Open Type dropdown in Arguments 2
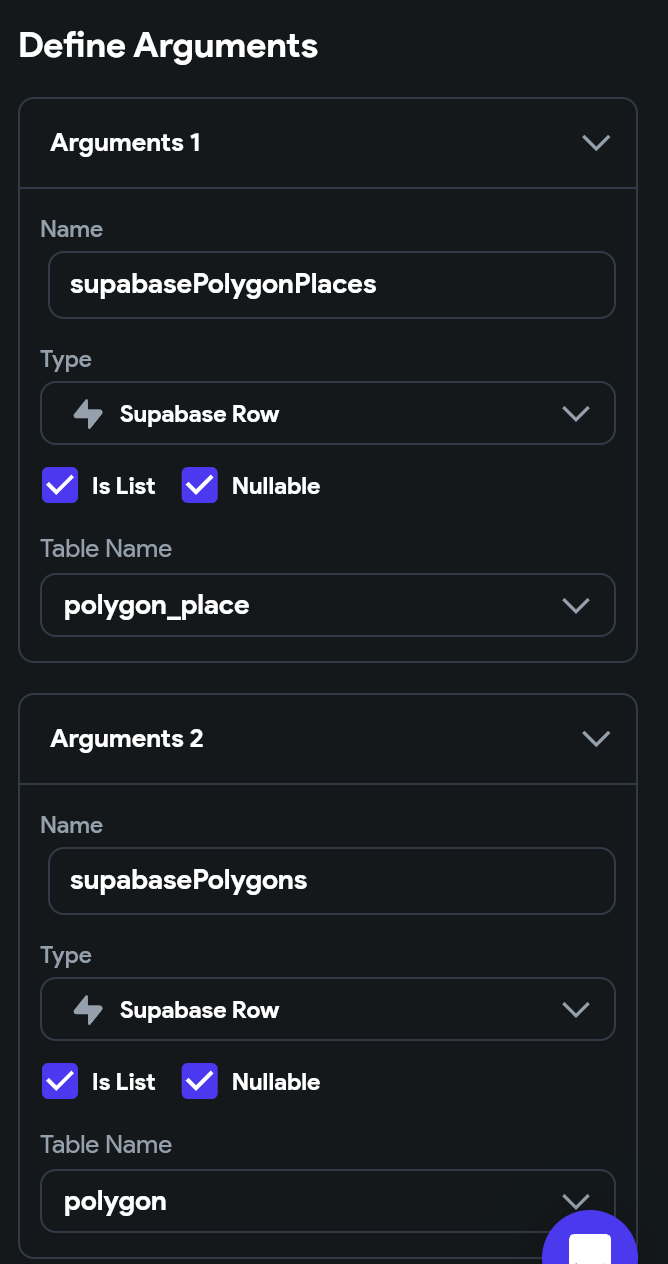 (327, 1010)
